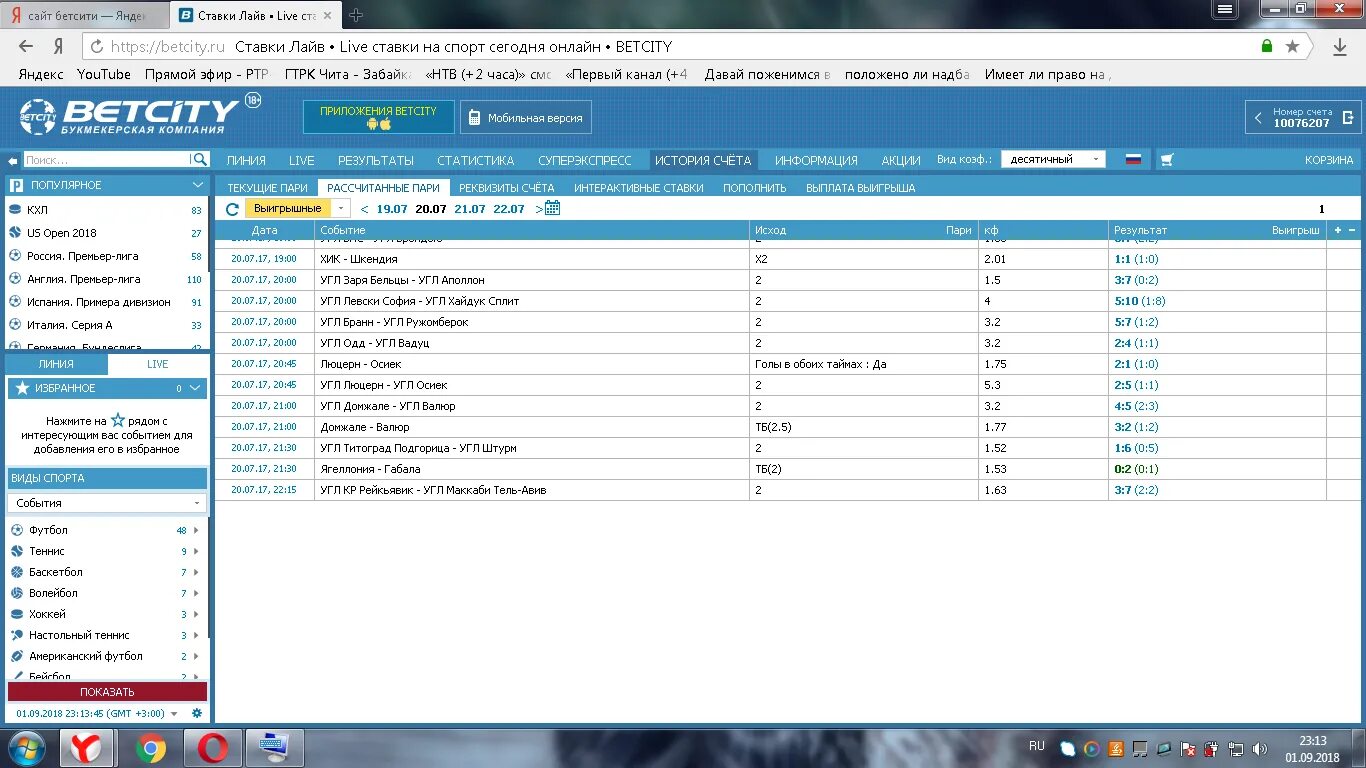
Task: Open a new browser tab with plus
Action: [x=355, y=15]
